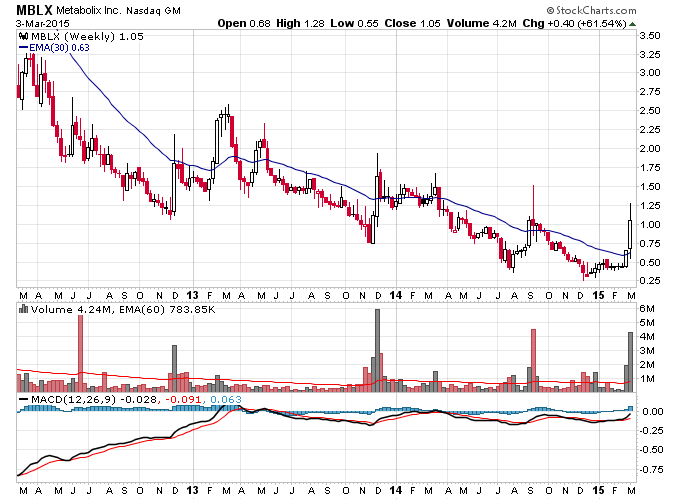The image size is (680, 500).
Task: Click the 3-Mar-2015 chart date
Action: pos(42,23)
